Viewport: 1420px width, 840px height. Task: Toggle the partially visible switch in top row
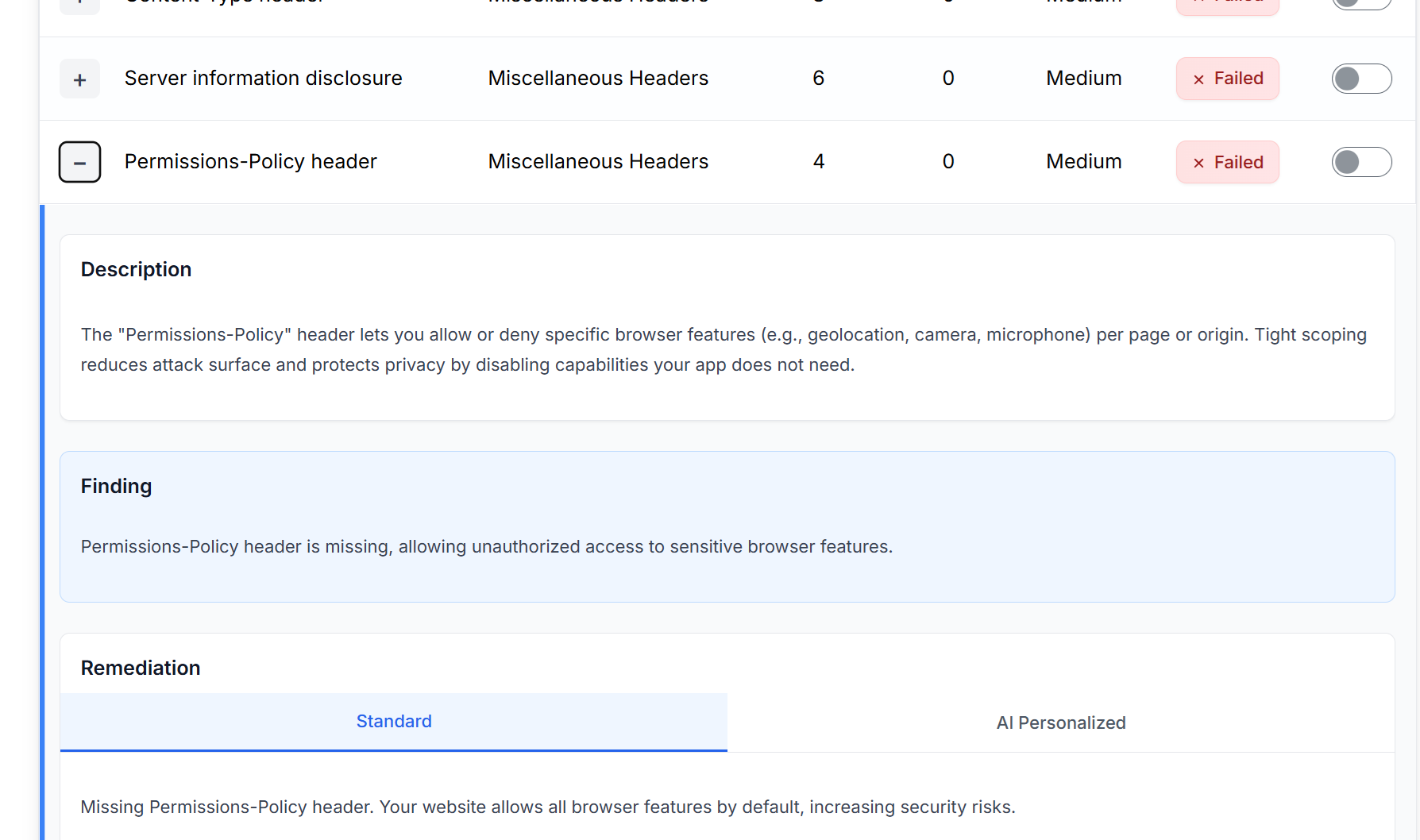point(1361,3)
